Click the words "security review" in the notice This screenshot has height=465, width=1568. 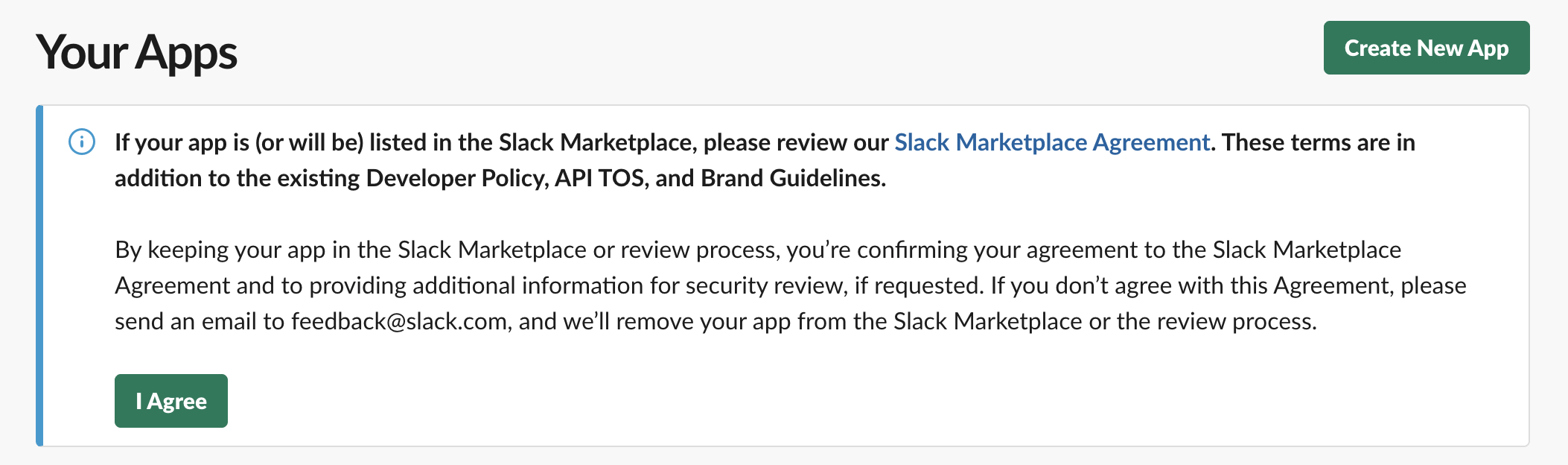763,285
